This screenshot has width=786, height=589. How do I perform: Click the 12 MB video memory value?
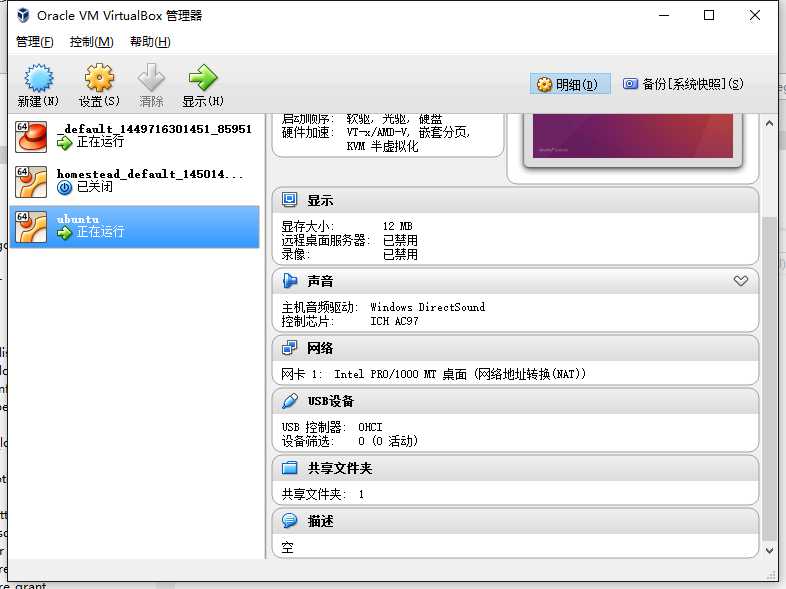coord(398,226)
